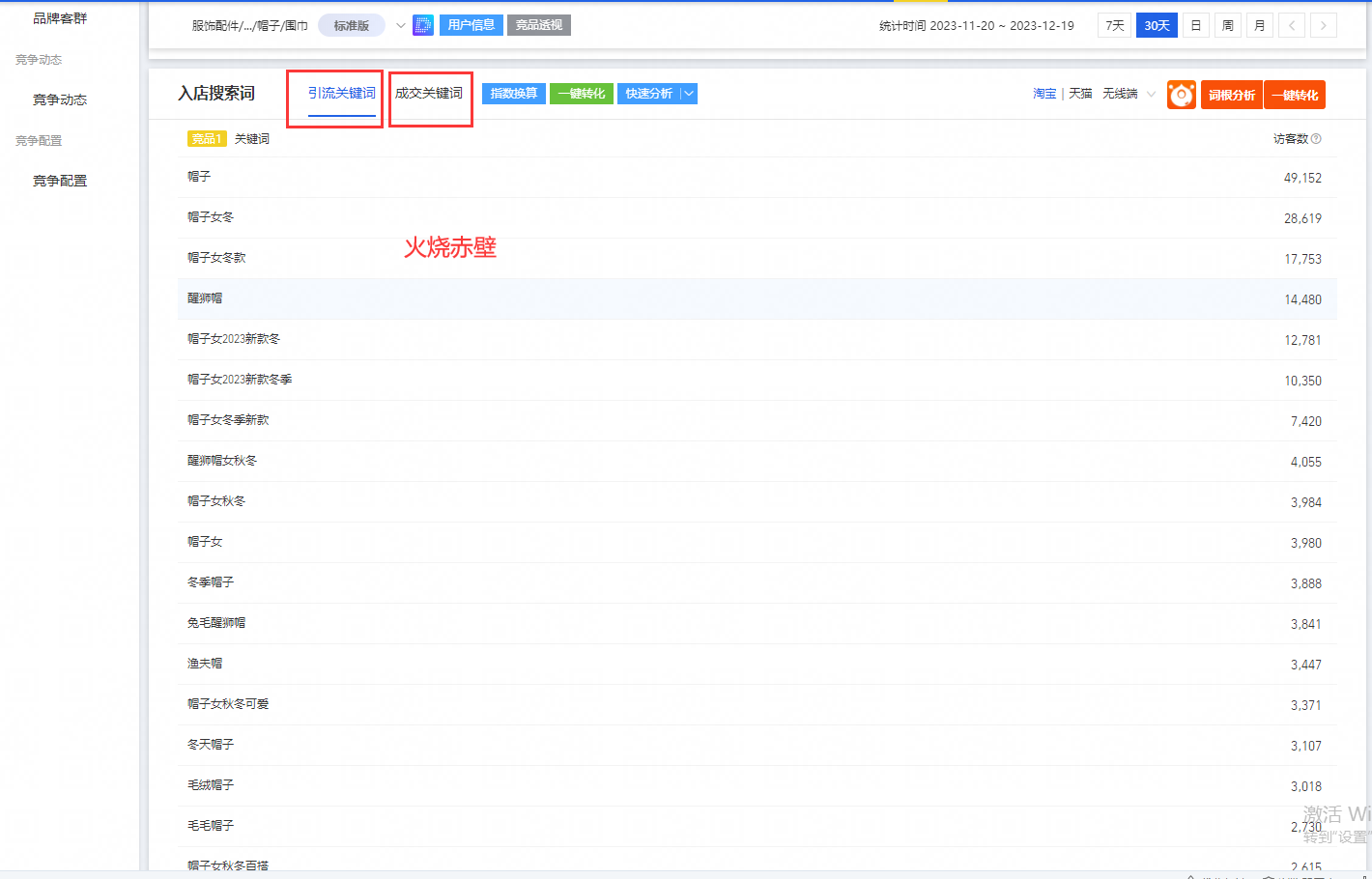Click the keyword row 帽子女2023新款冬
1372x879 pixels.
pos(757,339)
